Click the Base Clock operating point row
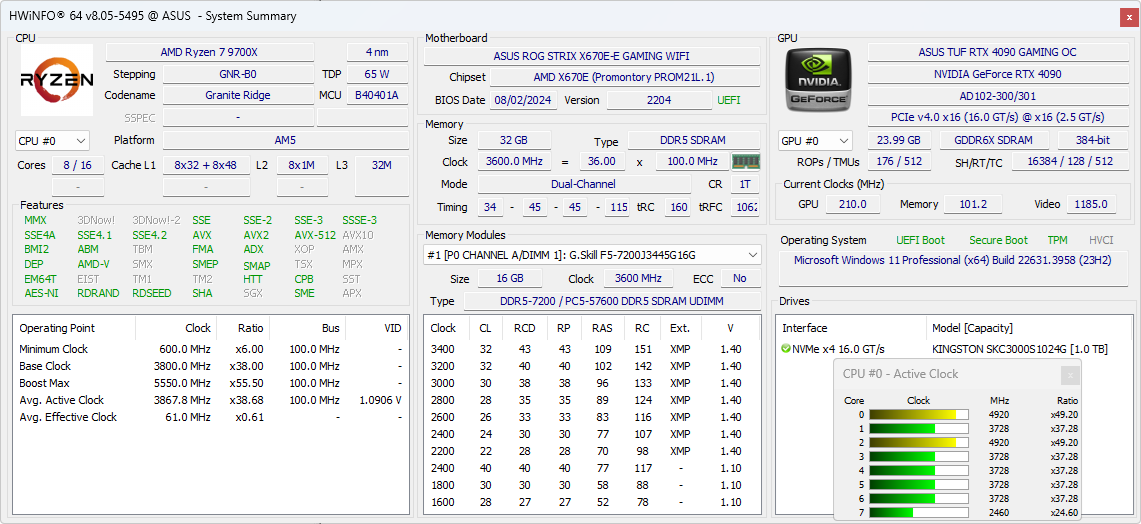 [x=211, y=366]
